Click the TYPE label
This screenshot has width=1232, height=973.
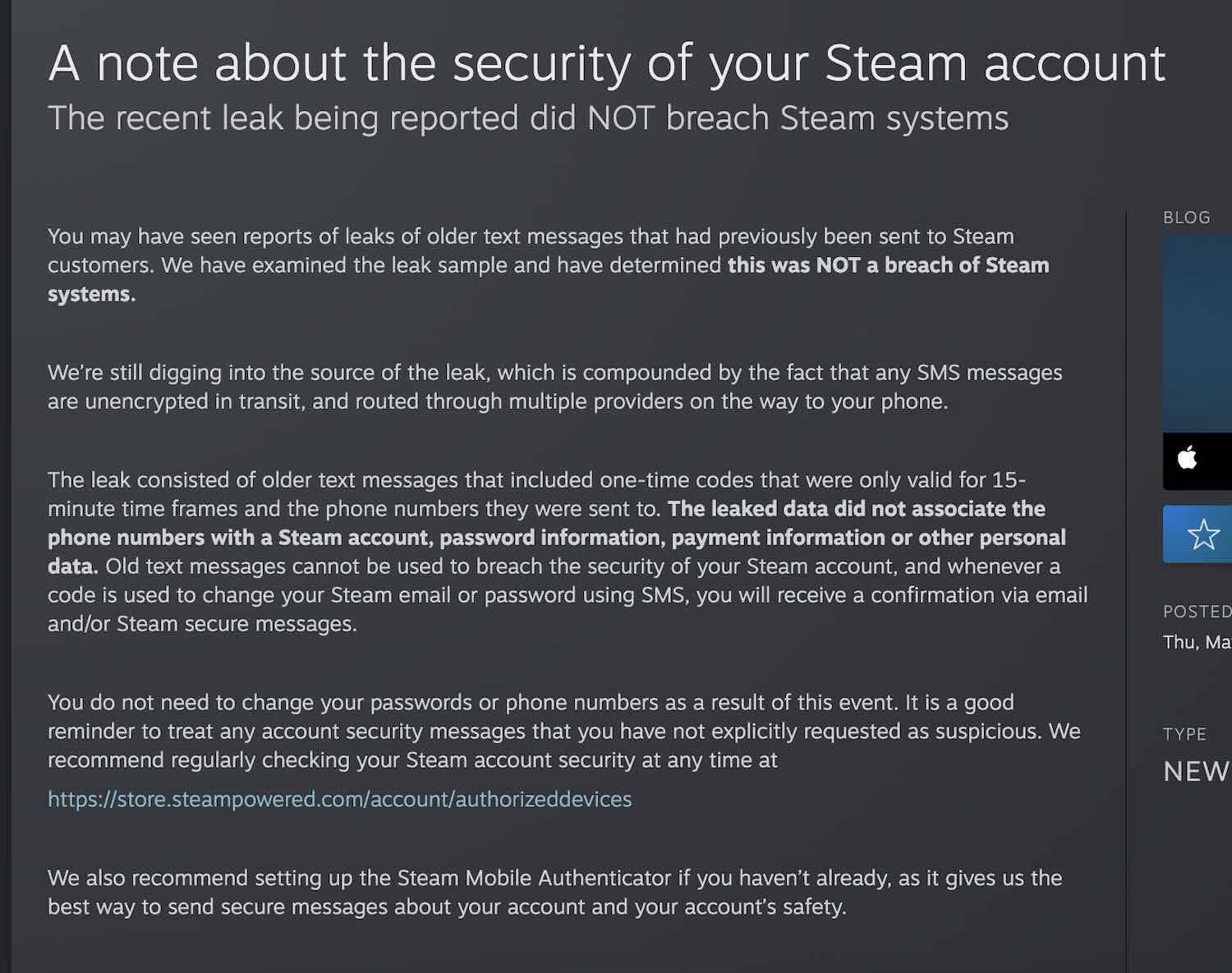tap(1184, 734)
